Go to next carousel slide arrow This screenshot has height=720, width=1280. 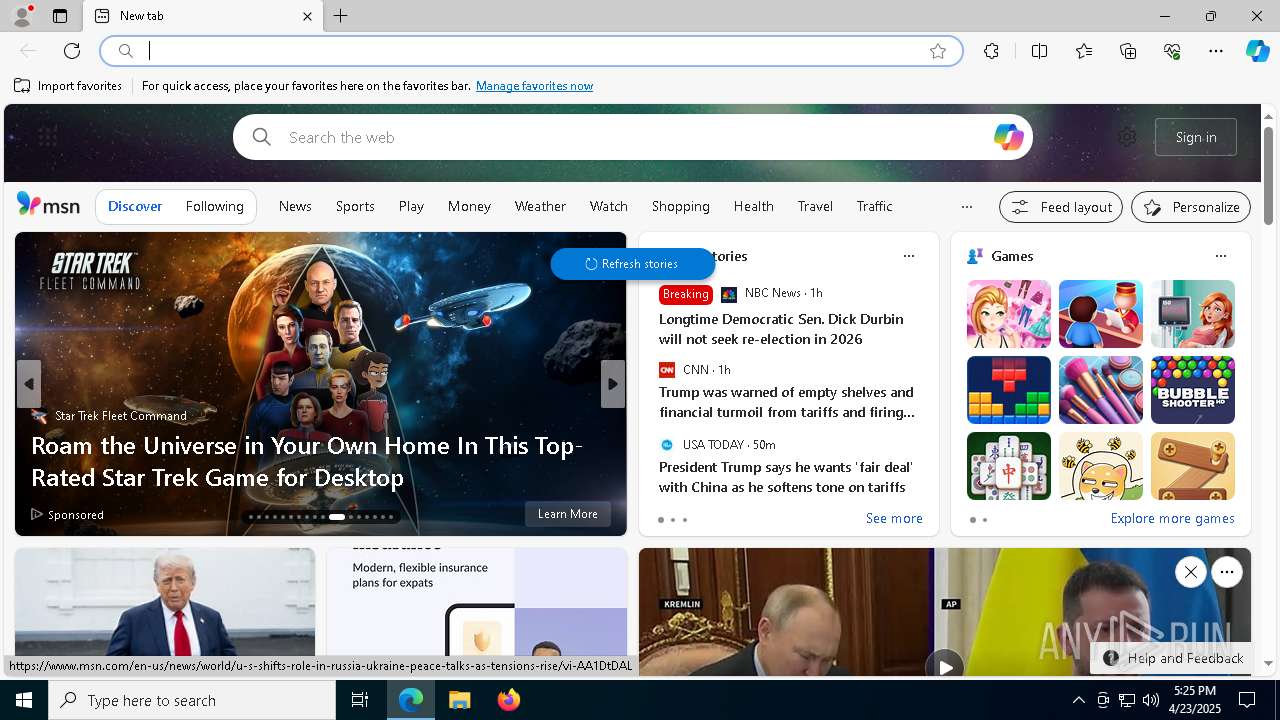click(x=613, y=384)
